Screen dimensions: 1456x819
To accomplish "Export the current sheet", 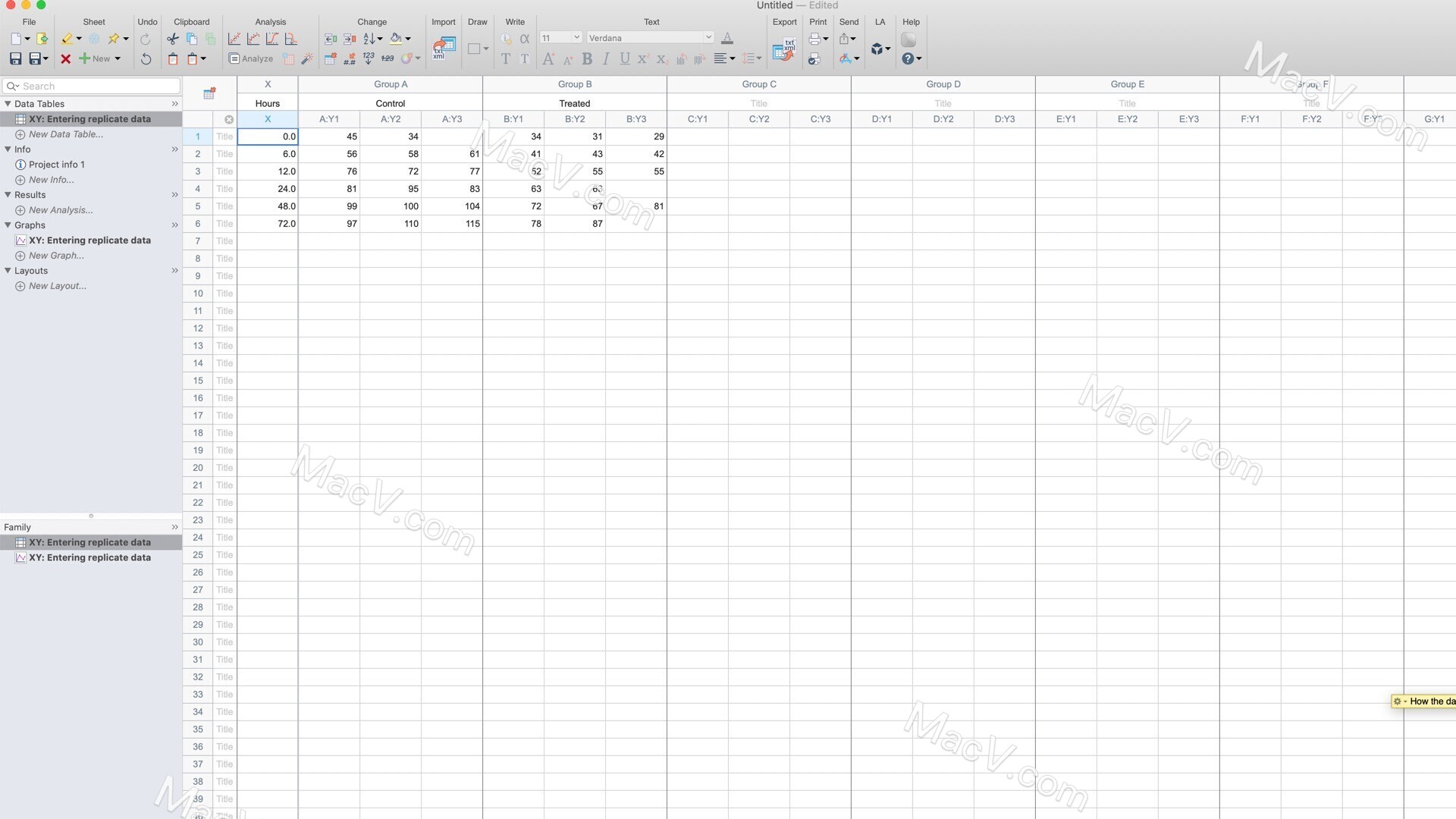I will click(784, 49).
